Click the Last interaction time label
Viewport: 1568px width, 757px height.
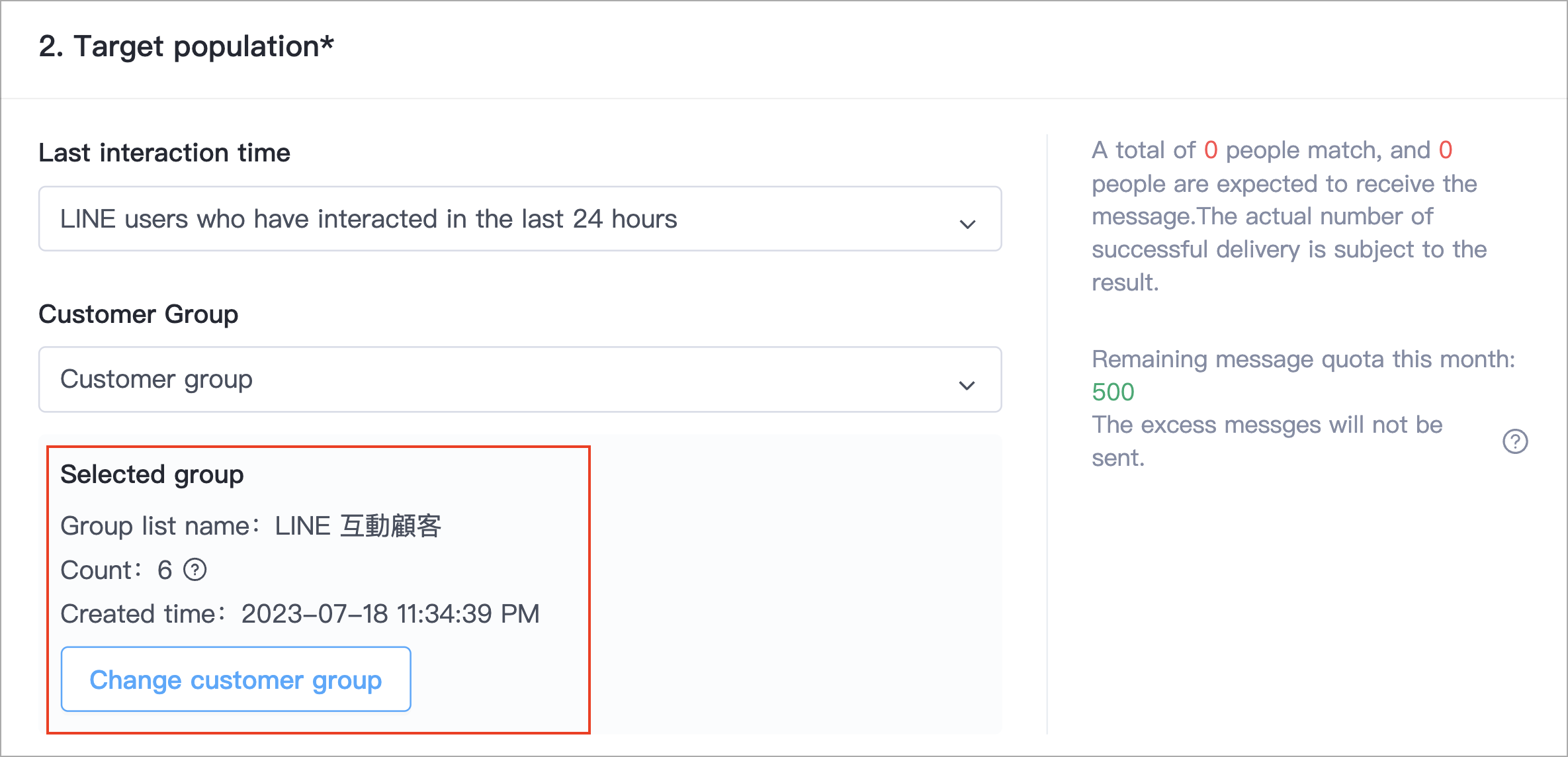tap(164, 153)
